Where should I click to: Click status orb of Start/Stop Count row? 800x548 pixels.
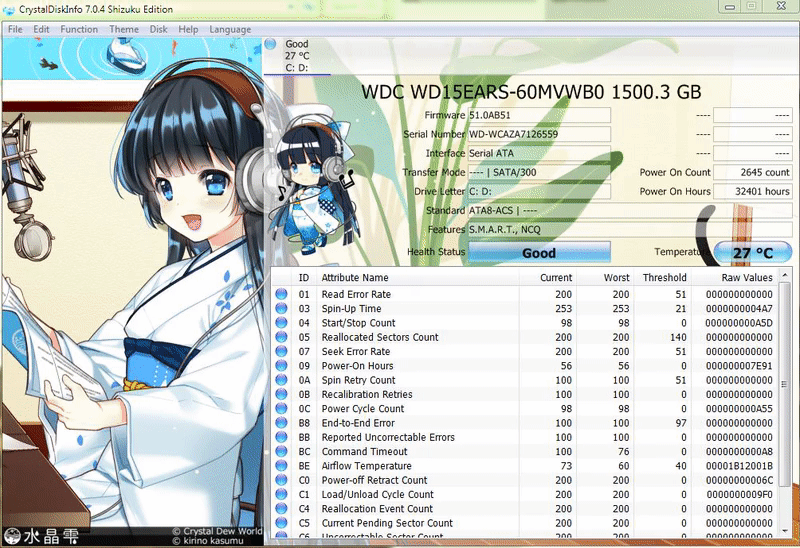tap(281, 322)
